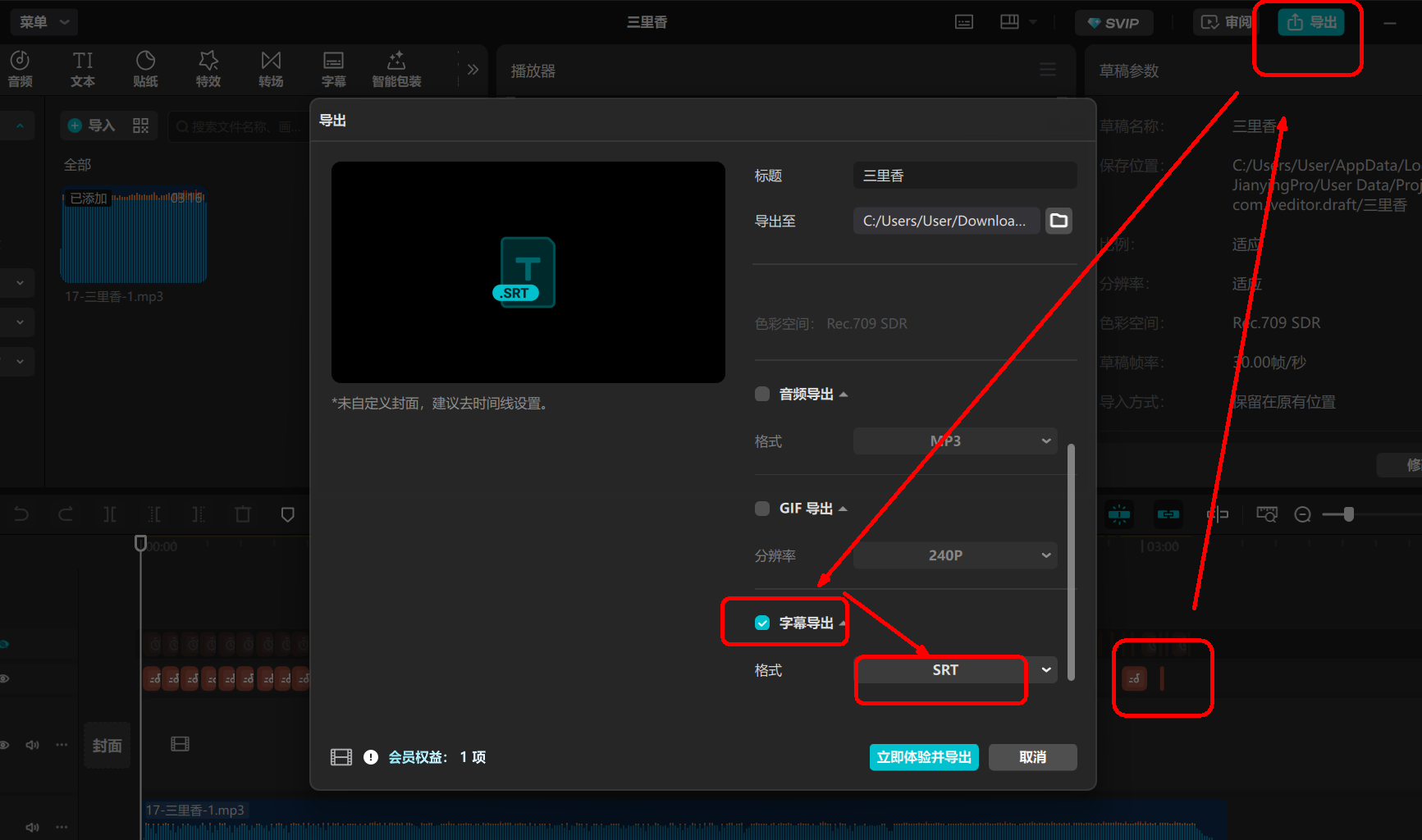Click the align split preview axis icon
Viewport: 1422px width, 840px height.
[x=1218, y=514]
